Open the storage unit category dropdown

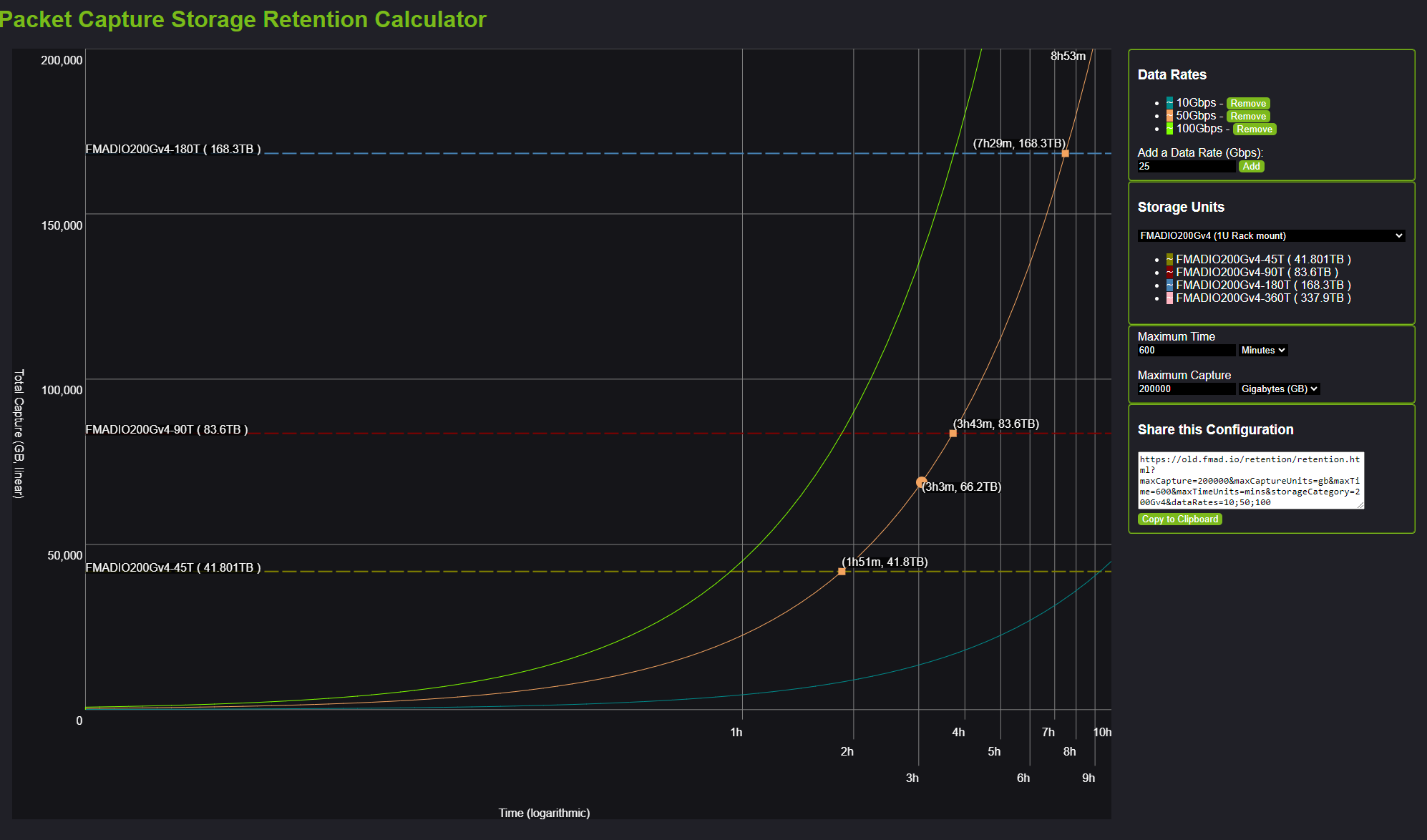(1271, 235)
